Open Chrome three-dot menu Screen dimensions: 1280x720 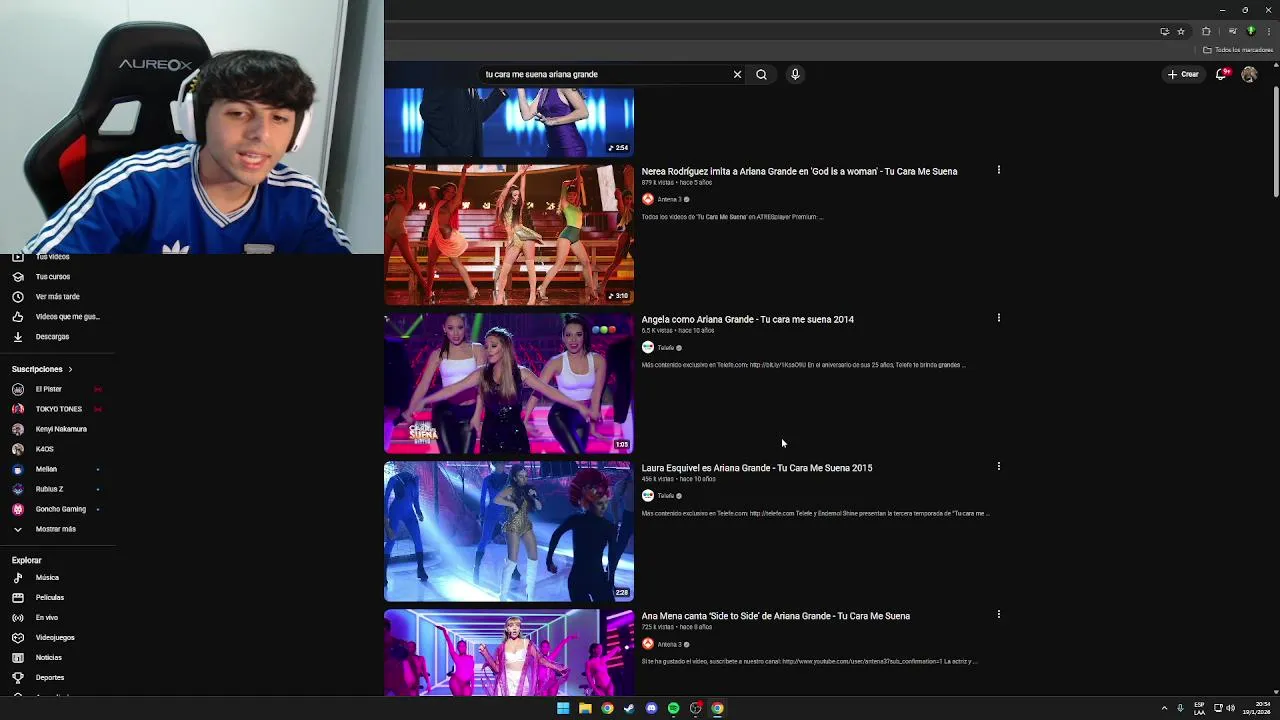[1268, 31]
